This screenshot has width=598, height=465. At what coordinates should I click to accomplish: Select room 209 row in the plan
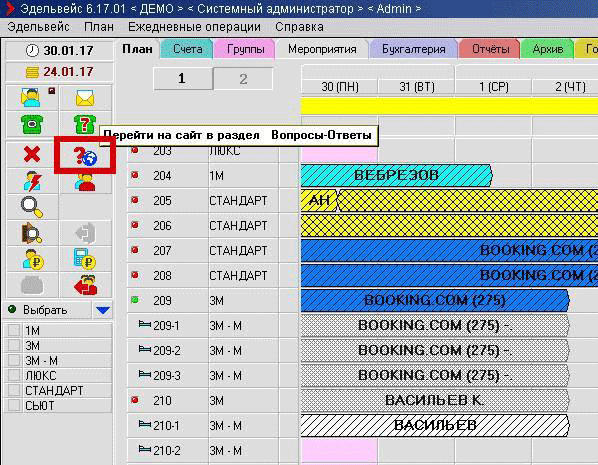pos(212,301)
